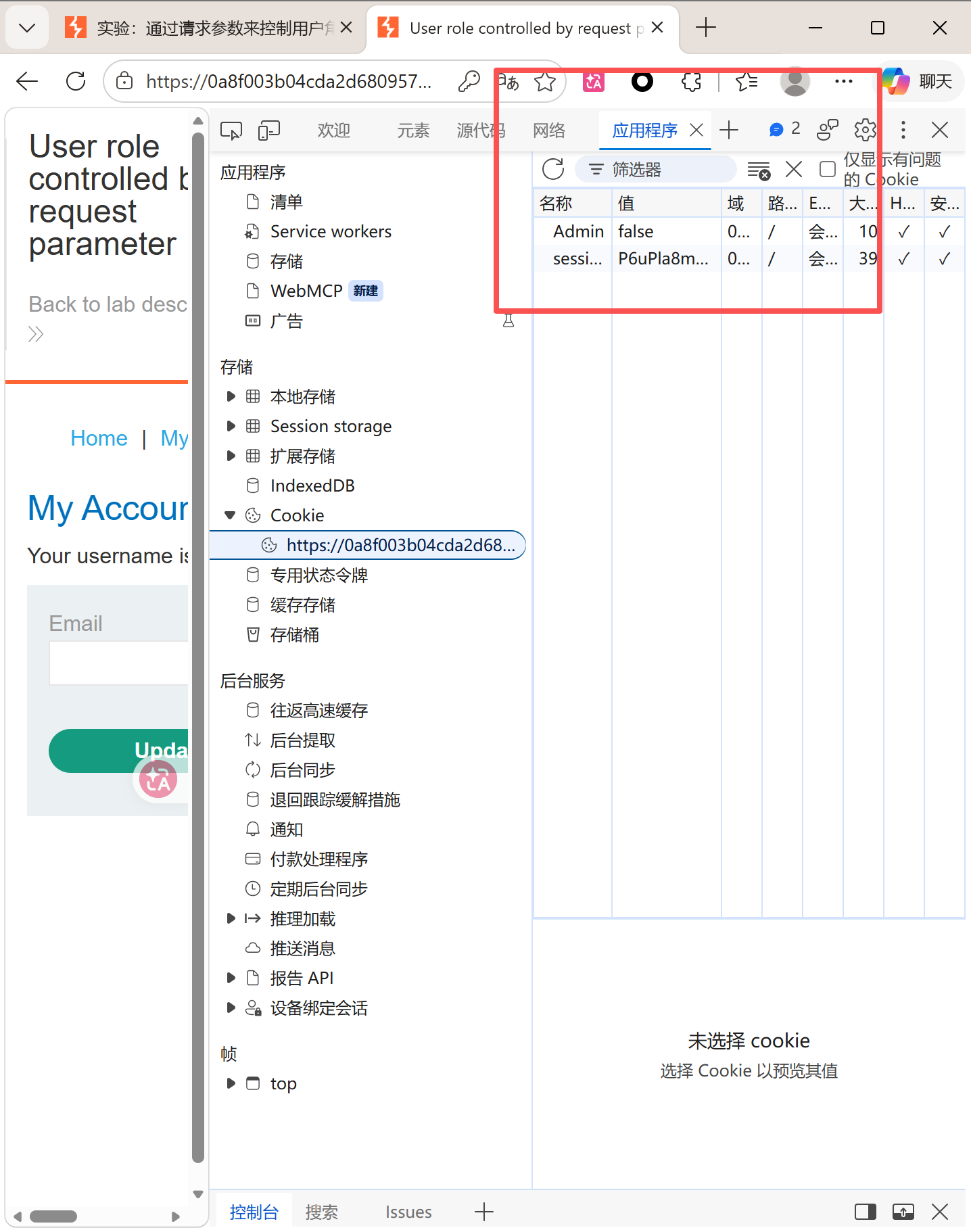Click the issues counter badge showing 2
This screenshot has height=1232, width=971.
pyautogui.click(x=785, y=129)
